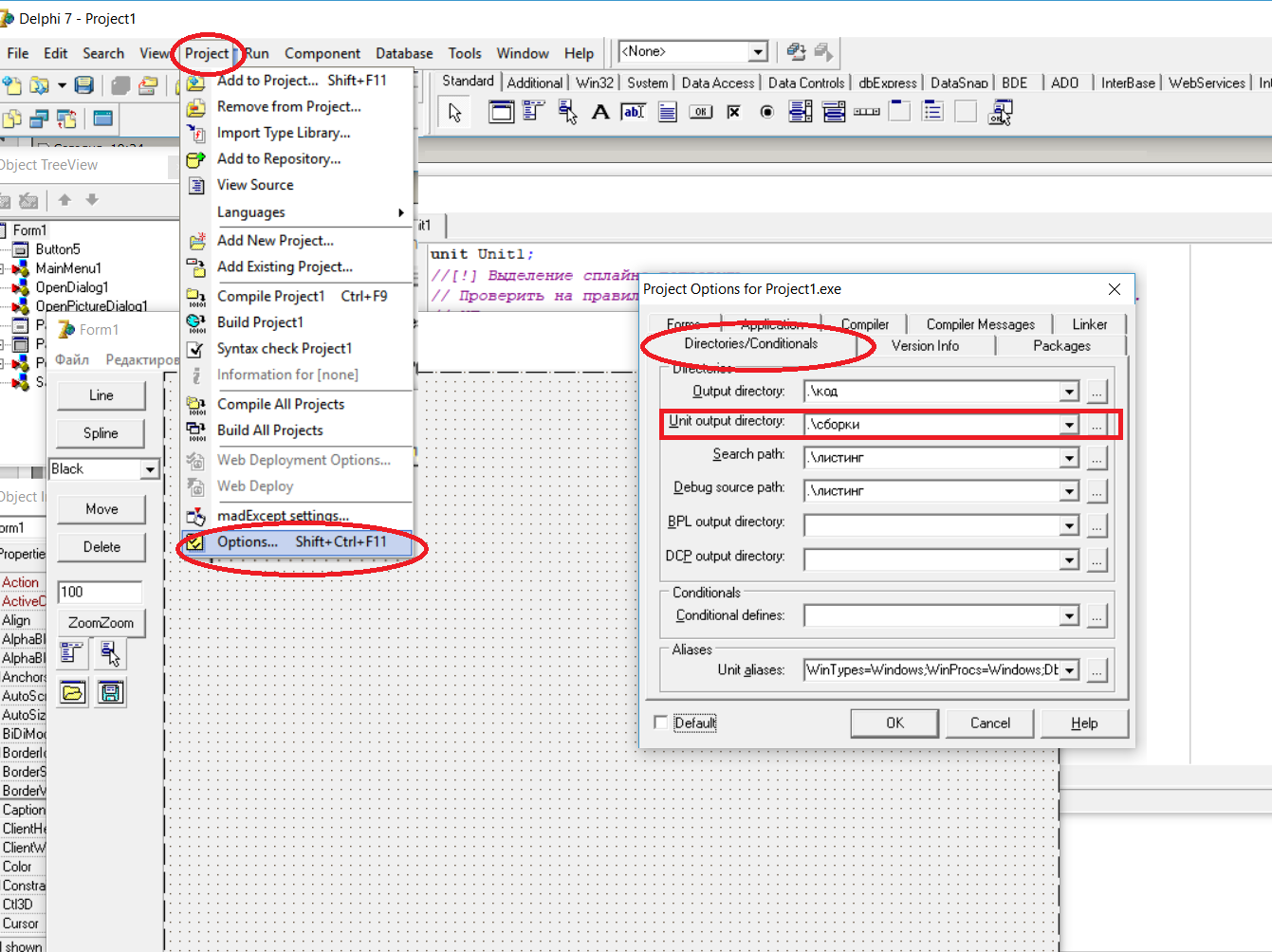Expand the Conditional defines dropdown
The height and width of the screenshot is (952, 1272).
pos(1069,616)
